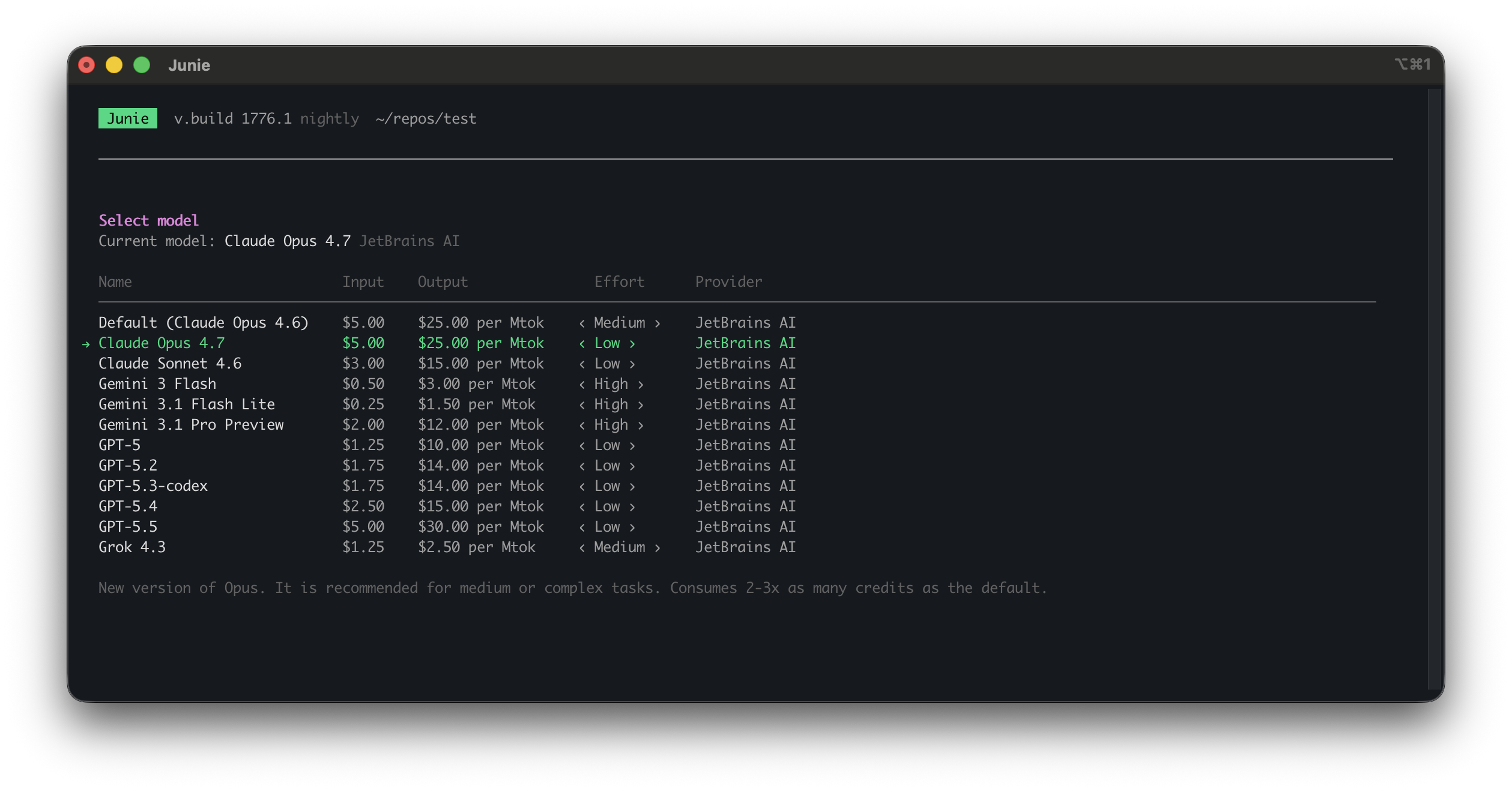Click the Provider column header

tap(729, 282)
